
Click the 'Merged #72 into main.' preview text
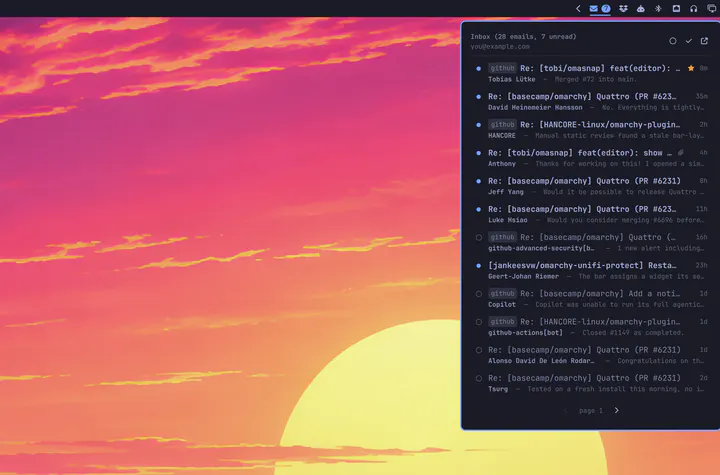[x=596, y=79]
